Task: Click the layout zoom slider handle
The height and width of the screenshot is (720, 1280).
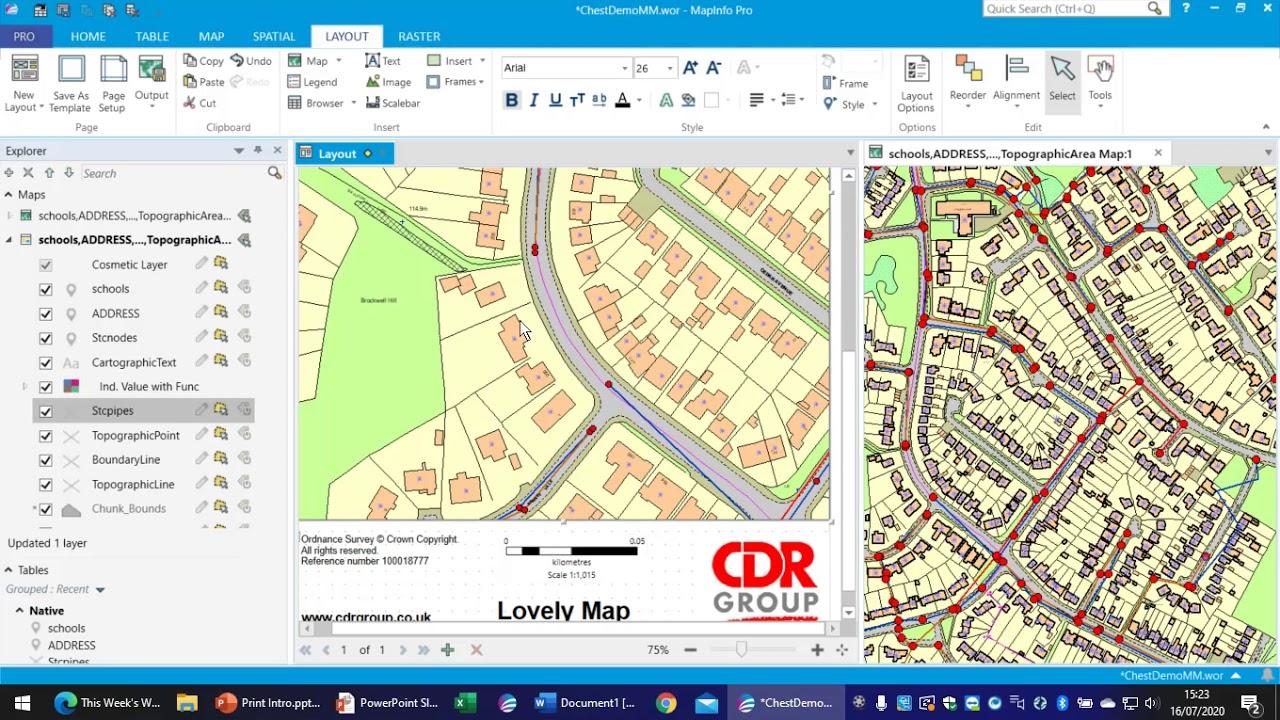Action: click(x=741, y=650)
